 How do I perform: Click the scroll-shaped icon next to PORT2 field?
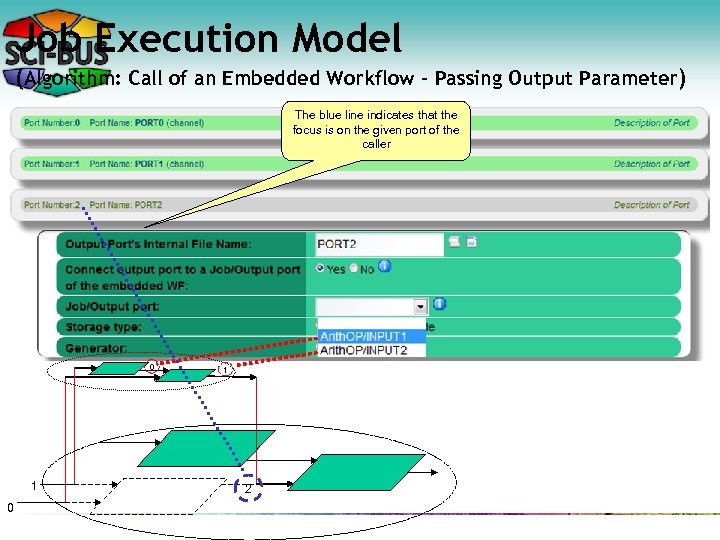click(454, 242)
